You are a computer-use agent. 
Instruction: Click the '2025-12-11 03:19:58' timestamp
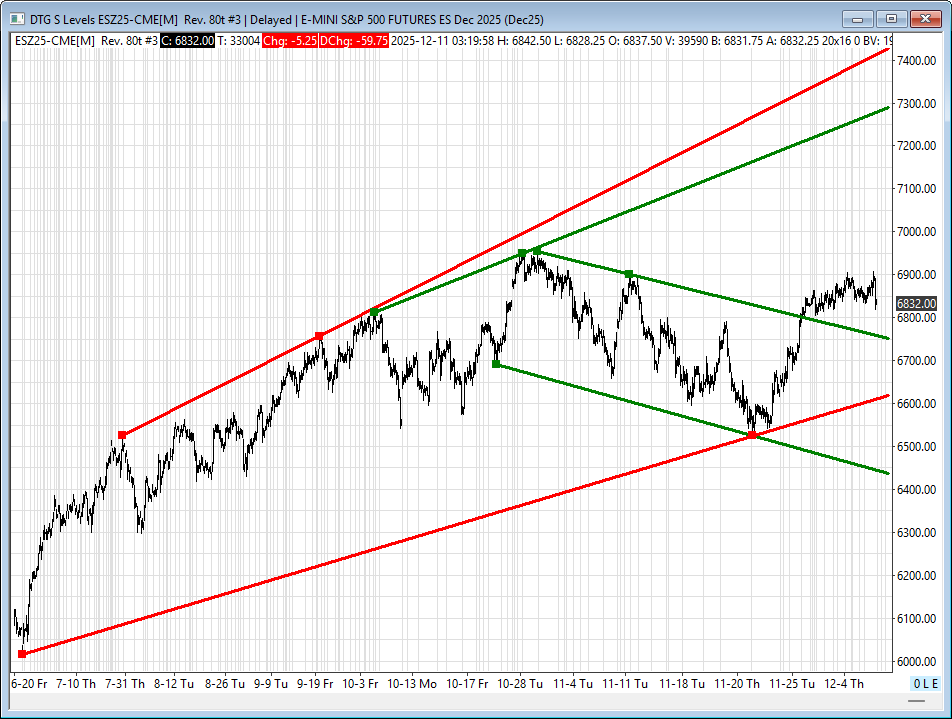pos(443,41)
